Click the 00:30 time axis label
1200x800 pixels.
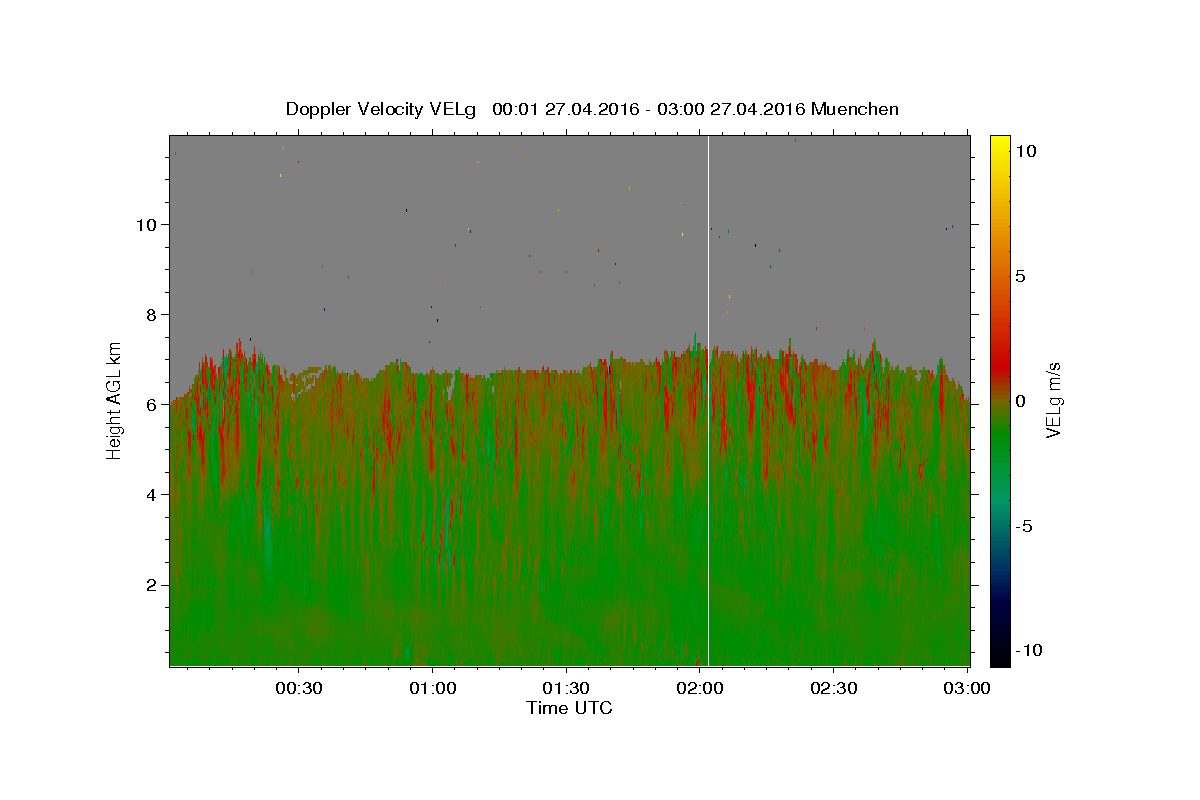[298, 688]
